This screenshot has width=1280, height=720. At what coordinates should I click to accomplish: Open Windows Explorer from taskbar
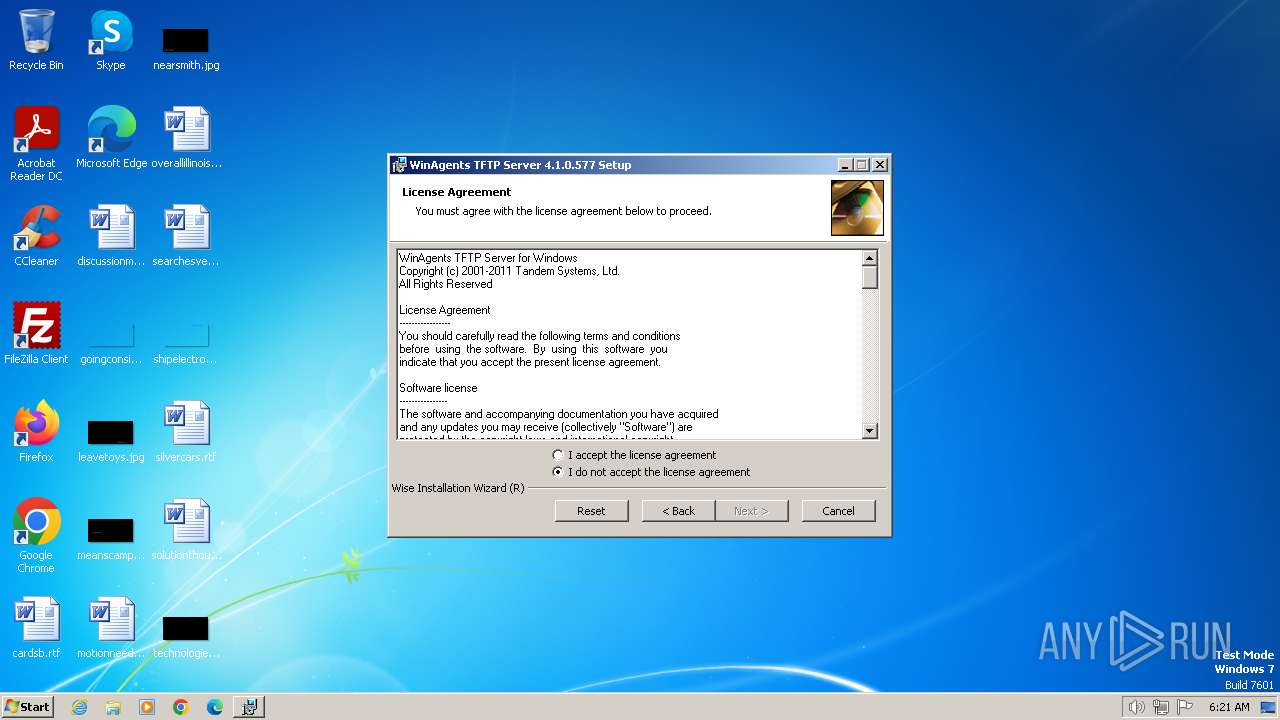[x=113, y=707]
